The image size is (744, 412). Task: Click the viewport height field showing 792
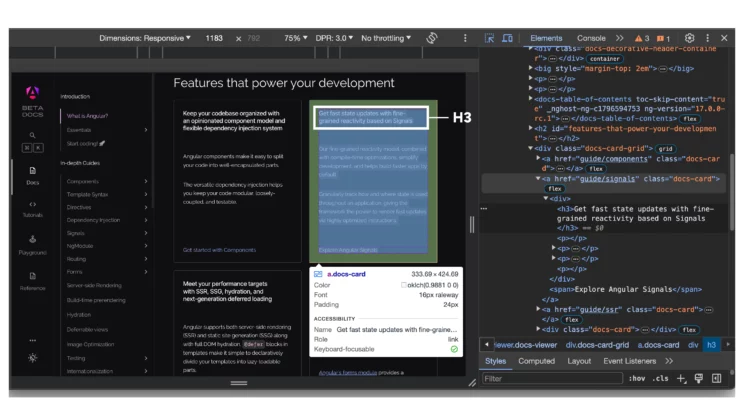[x=254, y=38]
